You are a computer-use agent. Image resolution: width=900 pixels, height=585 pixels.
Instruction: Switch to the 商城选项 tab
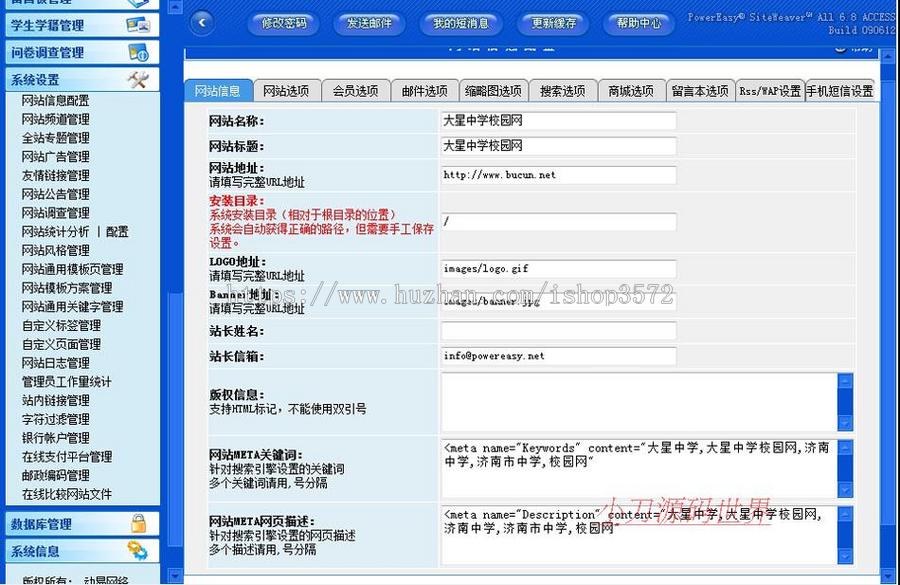[x=631, y=91]
